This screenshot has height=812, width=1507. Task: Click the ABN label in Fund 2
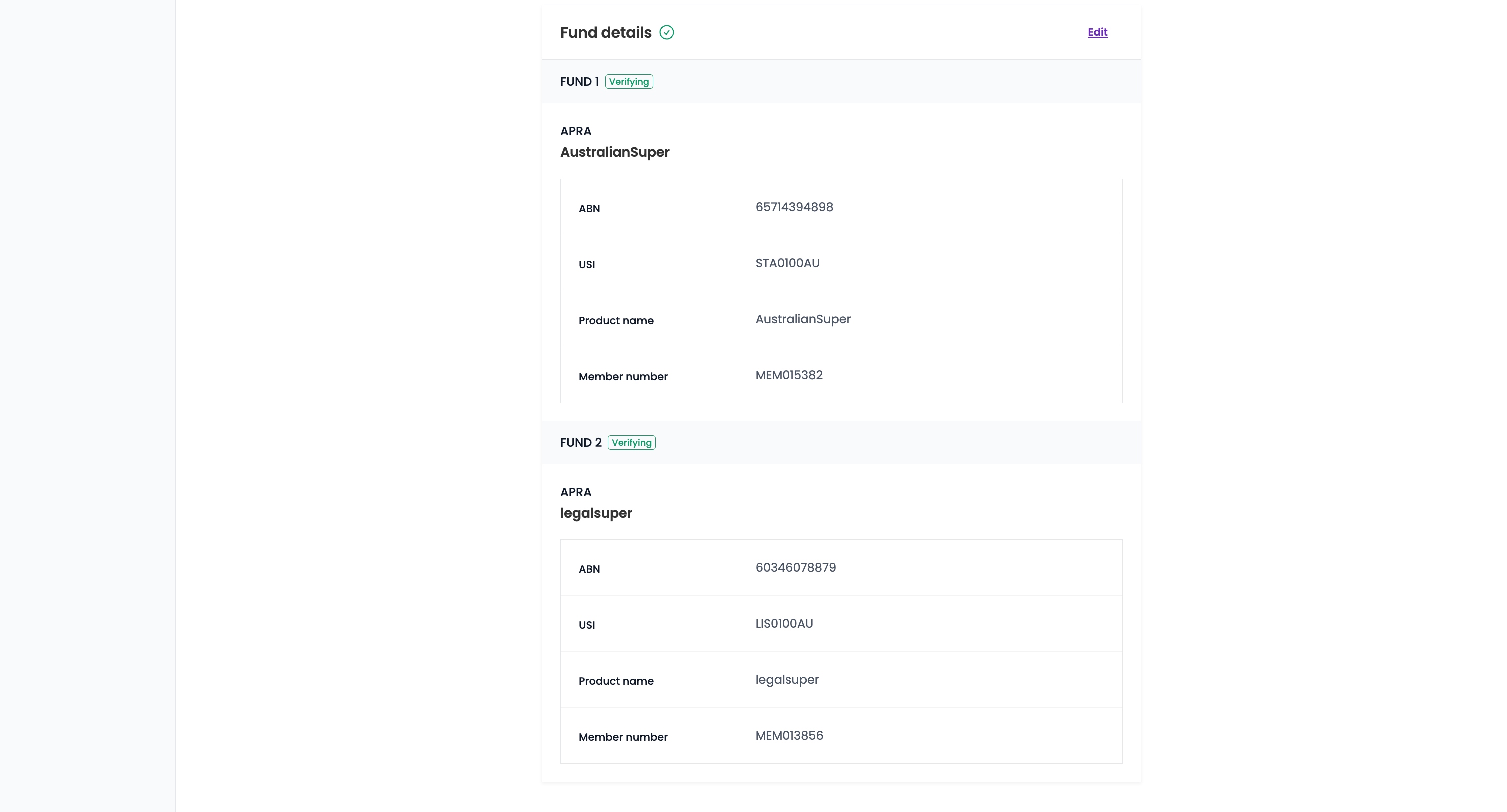point(589,569)
